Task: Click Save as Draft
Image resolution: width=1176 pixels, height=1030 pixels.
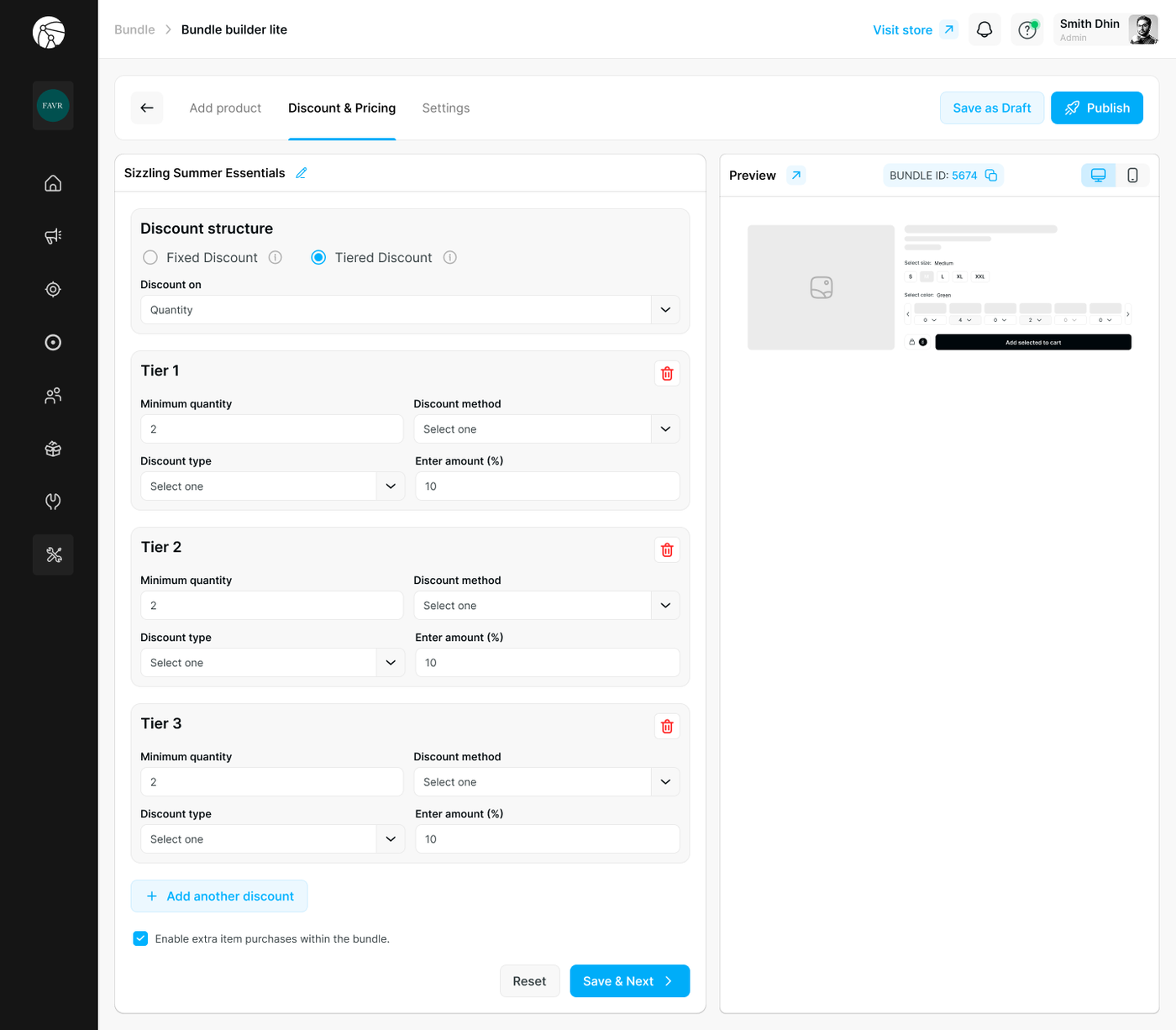Action: pos(992,108)
